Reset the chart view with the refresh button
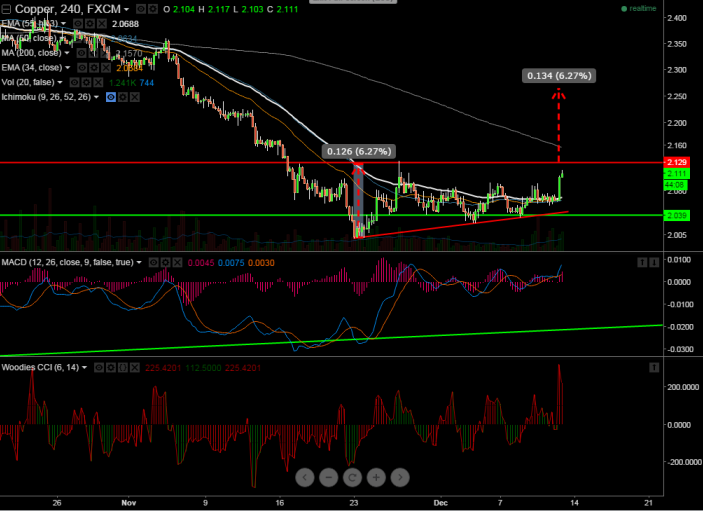This screenshot has width=703, height=511. click(351, 476)
